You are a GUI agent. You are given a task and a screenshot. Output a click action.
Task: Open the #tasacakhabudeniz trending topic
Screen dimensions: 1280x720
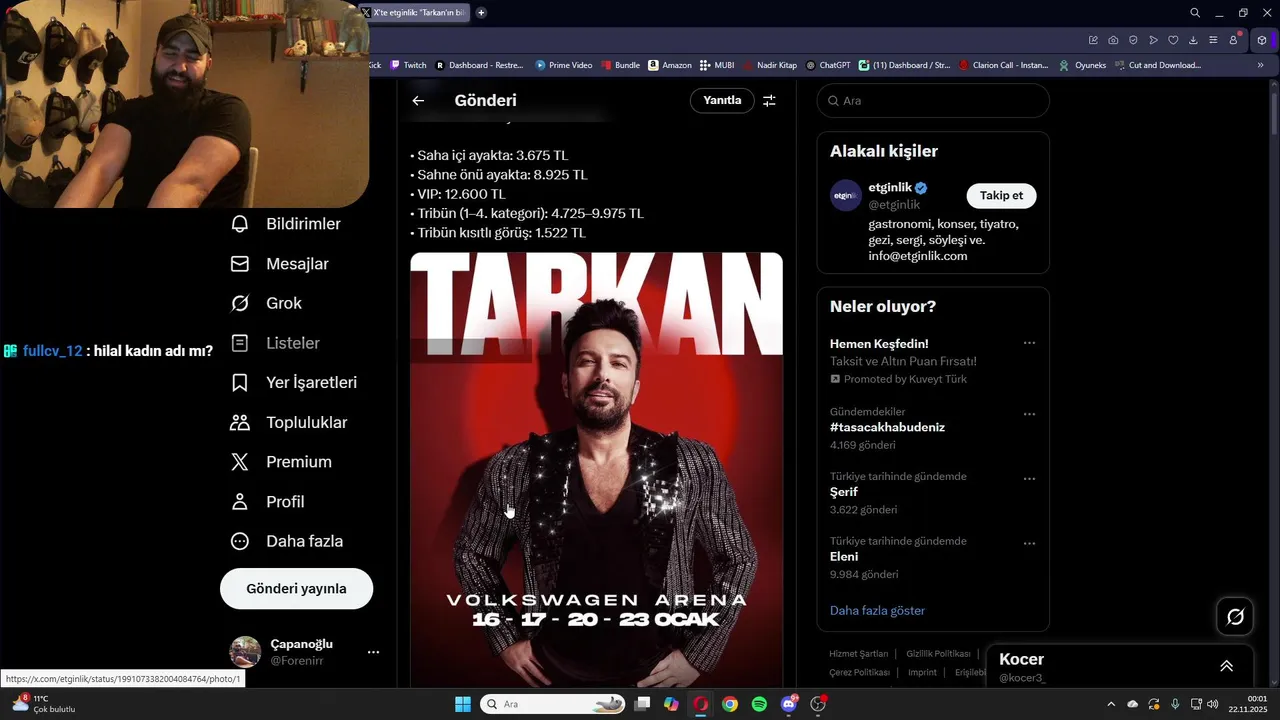click(x=887, y=427)
